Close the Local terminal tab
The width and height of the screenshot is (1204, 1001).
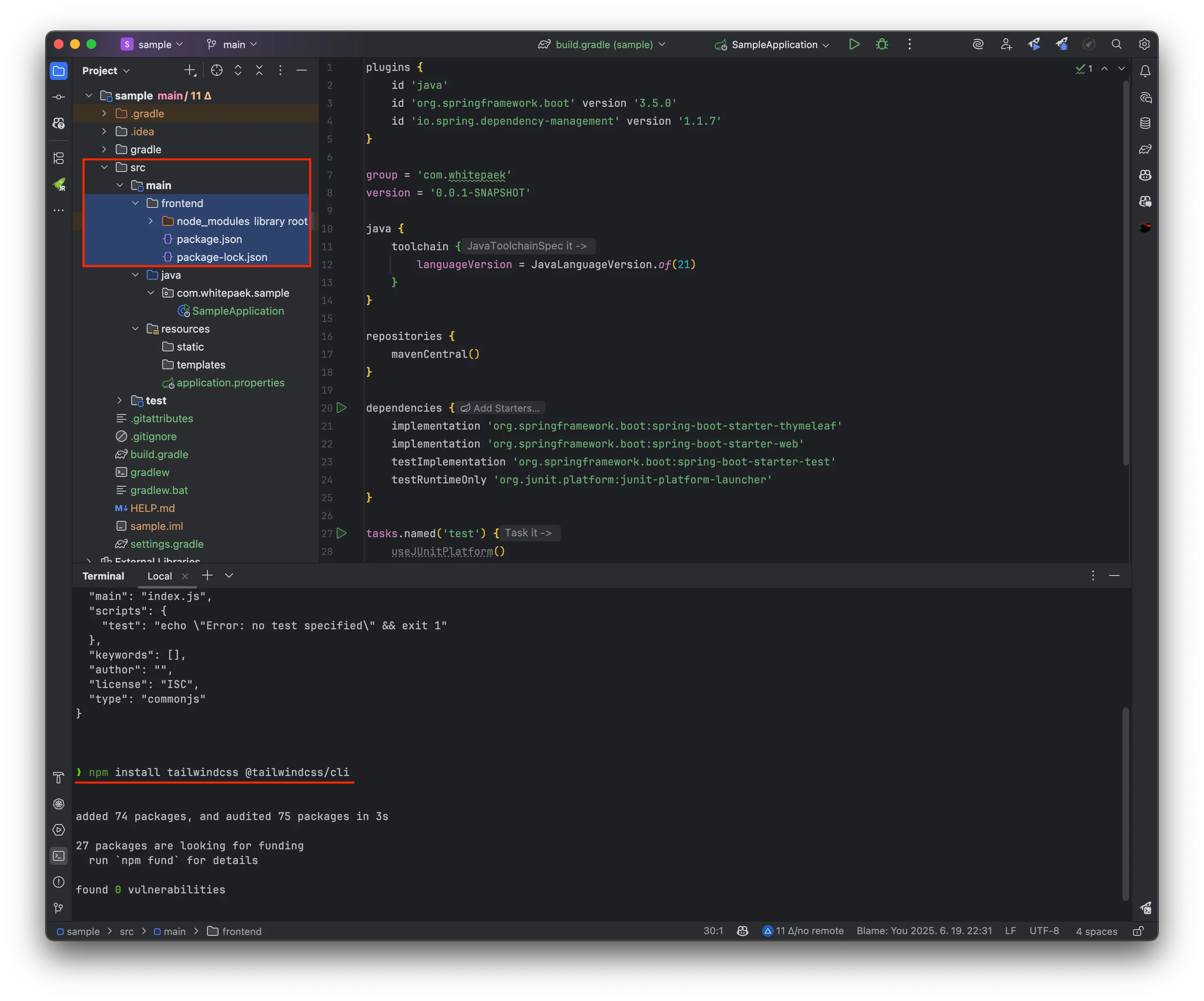point(185,576)
